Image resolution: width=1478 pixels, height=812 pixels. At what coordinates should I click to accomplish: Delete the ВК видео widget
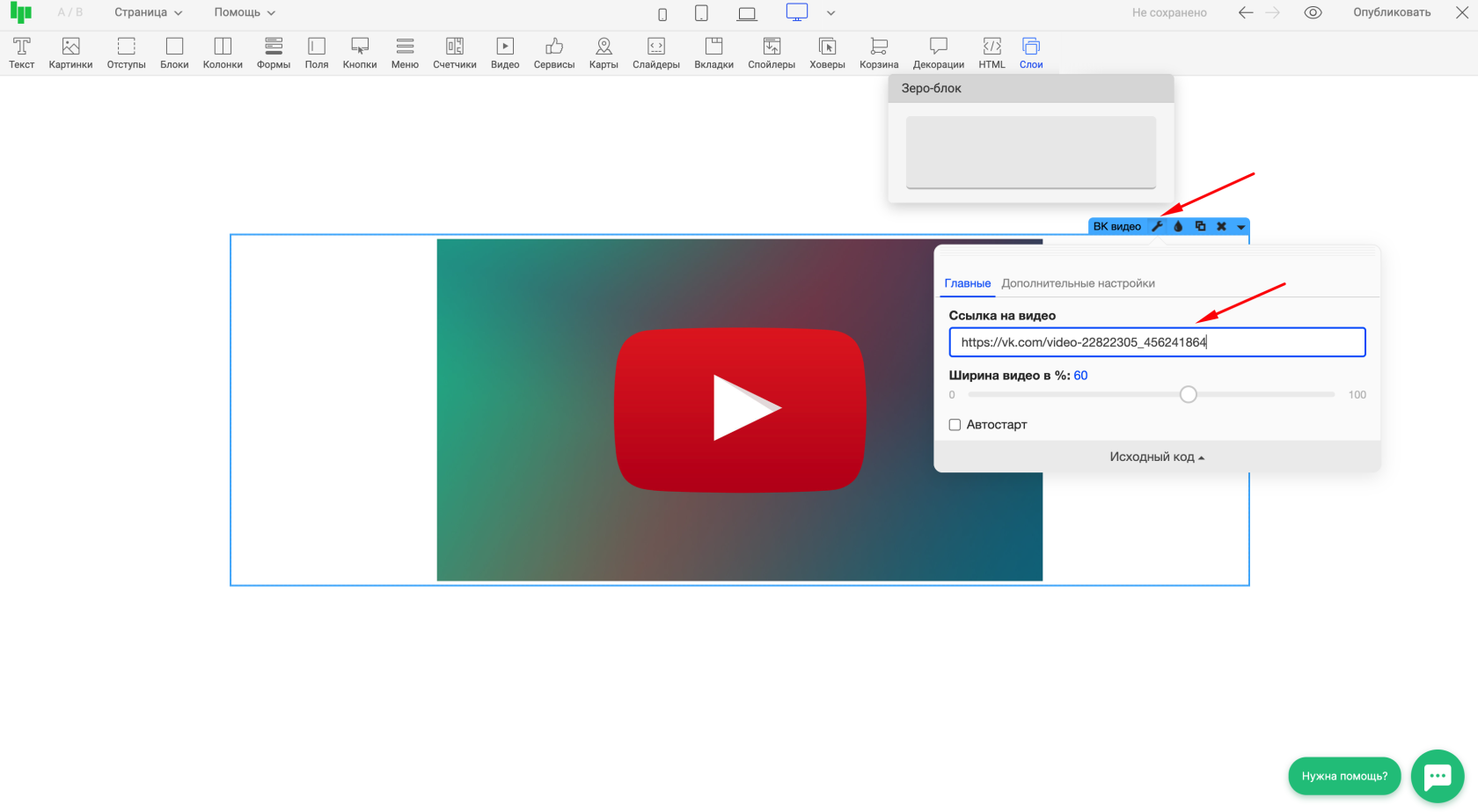1221,226
